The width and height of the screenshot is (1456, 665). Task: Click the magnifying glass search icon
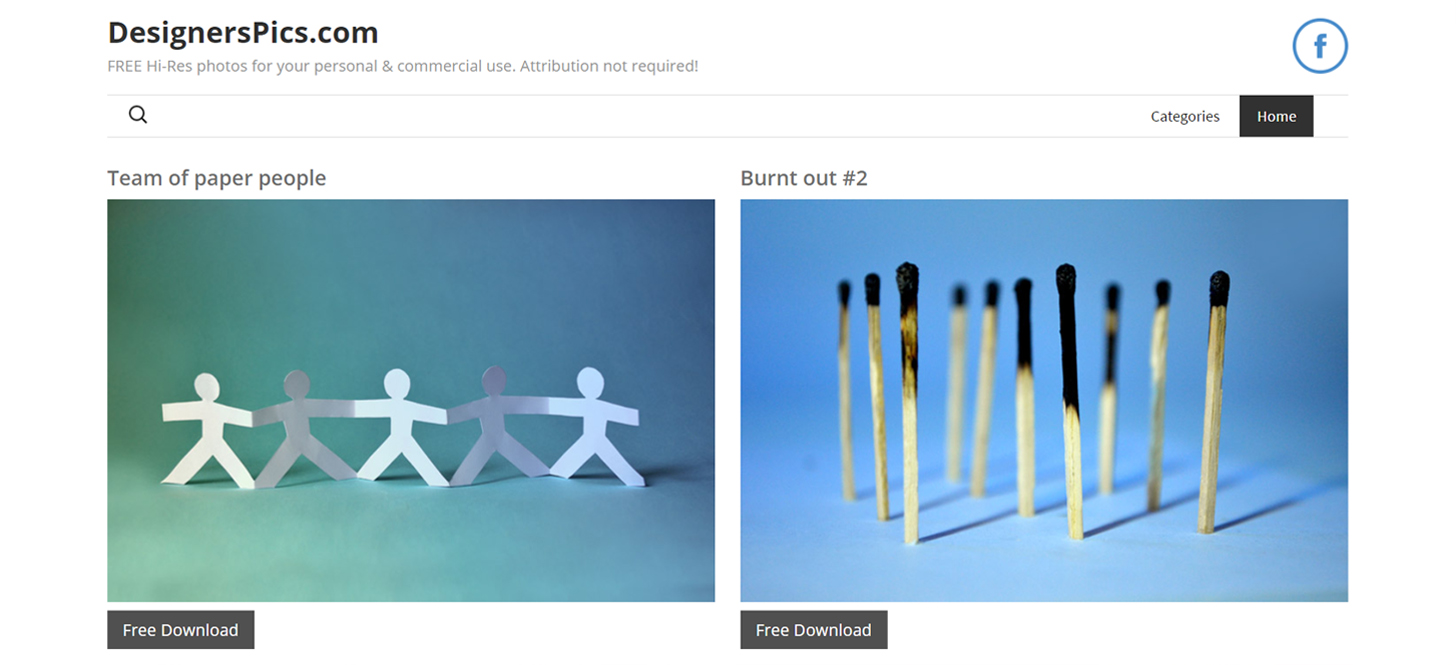(138, 115)
